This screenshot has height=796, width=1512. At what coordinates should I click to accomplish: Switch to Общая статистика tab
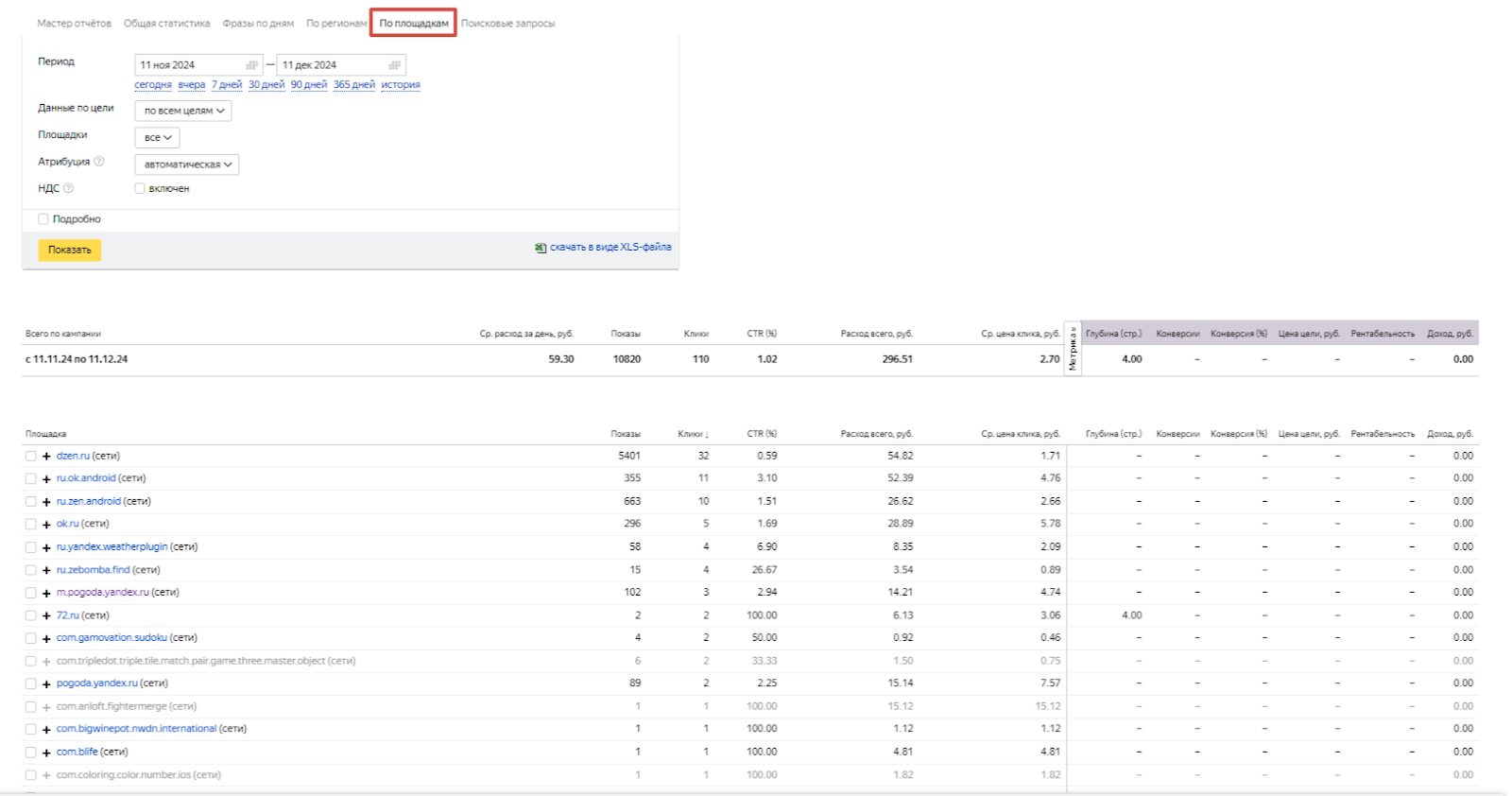(x=167, y=24)
